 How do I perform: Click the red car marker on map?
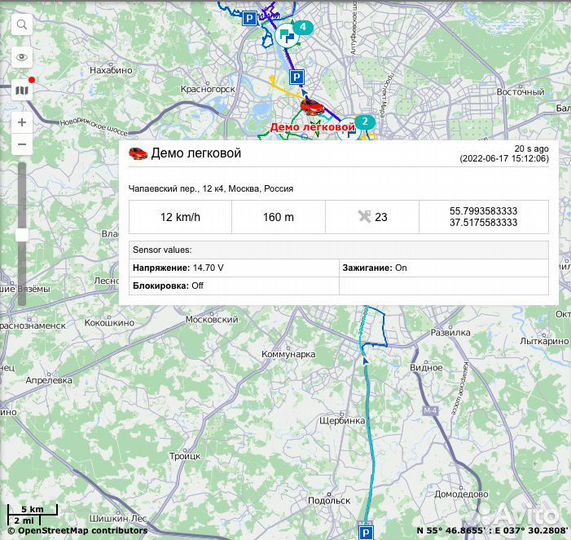click(x=312, y=107)
